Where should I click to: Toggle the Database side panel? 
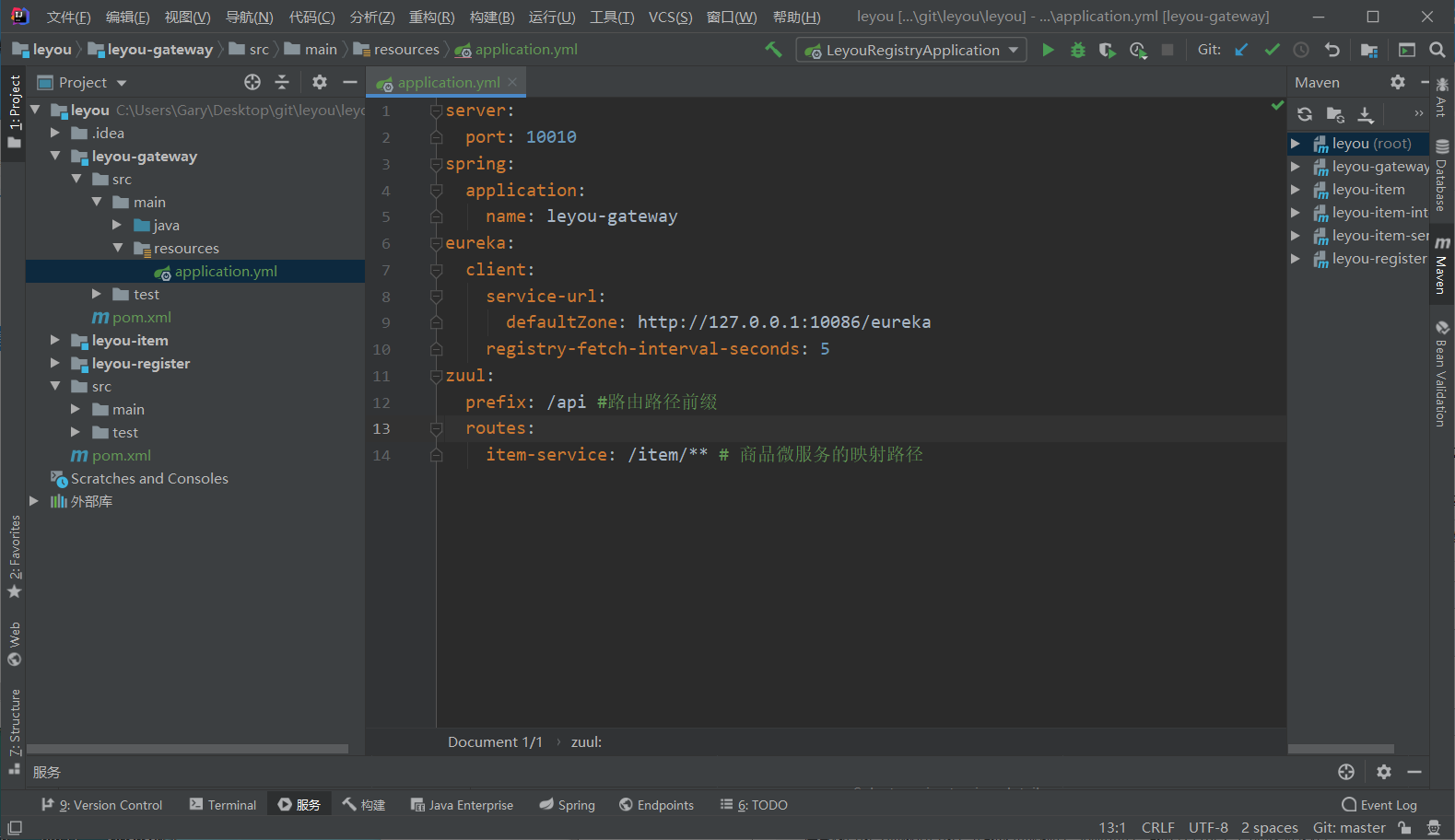click(1442, 176)
